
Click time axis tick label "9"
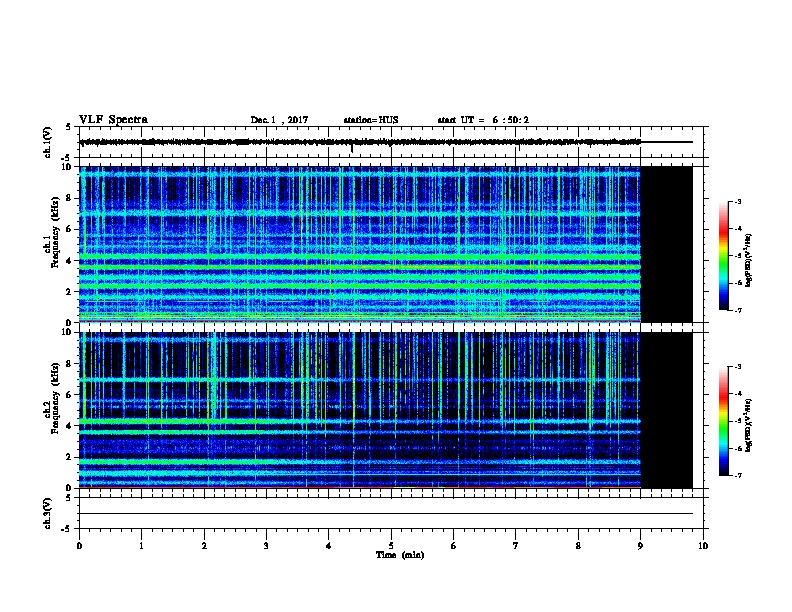point(640,546)
